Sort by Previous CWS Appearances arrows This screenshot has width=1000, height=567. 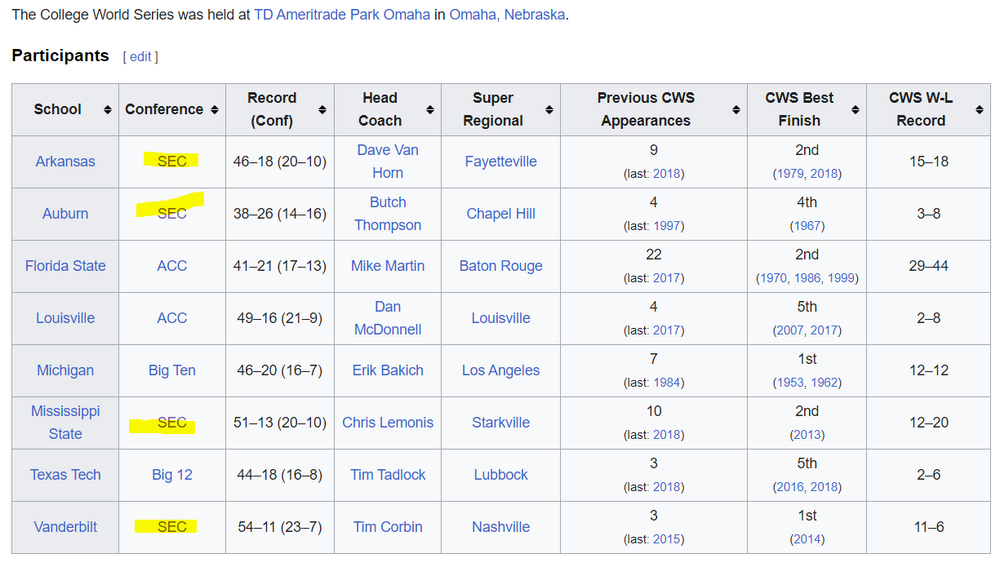736,109
